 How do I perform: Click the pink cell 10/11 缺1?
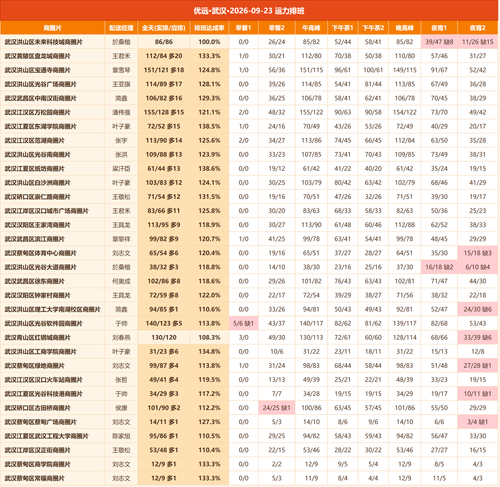[478, 394]
